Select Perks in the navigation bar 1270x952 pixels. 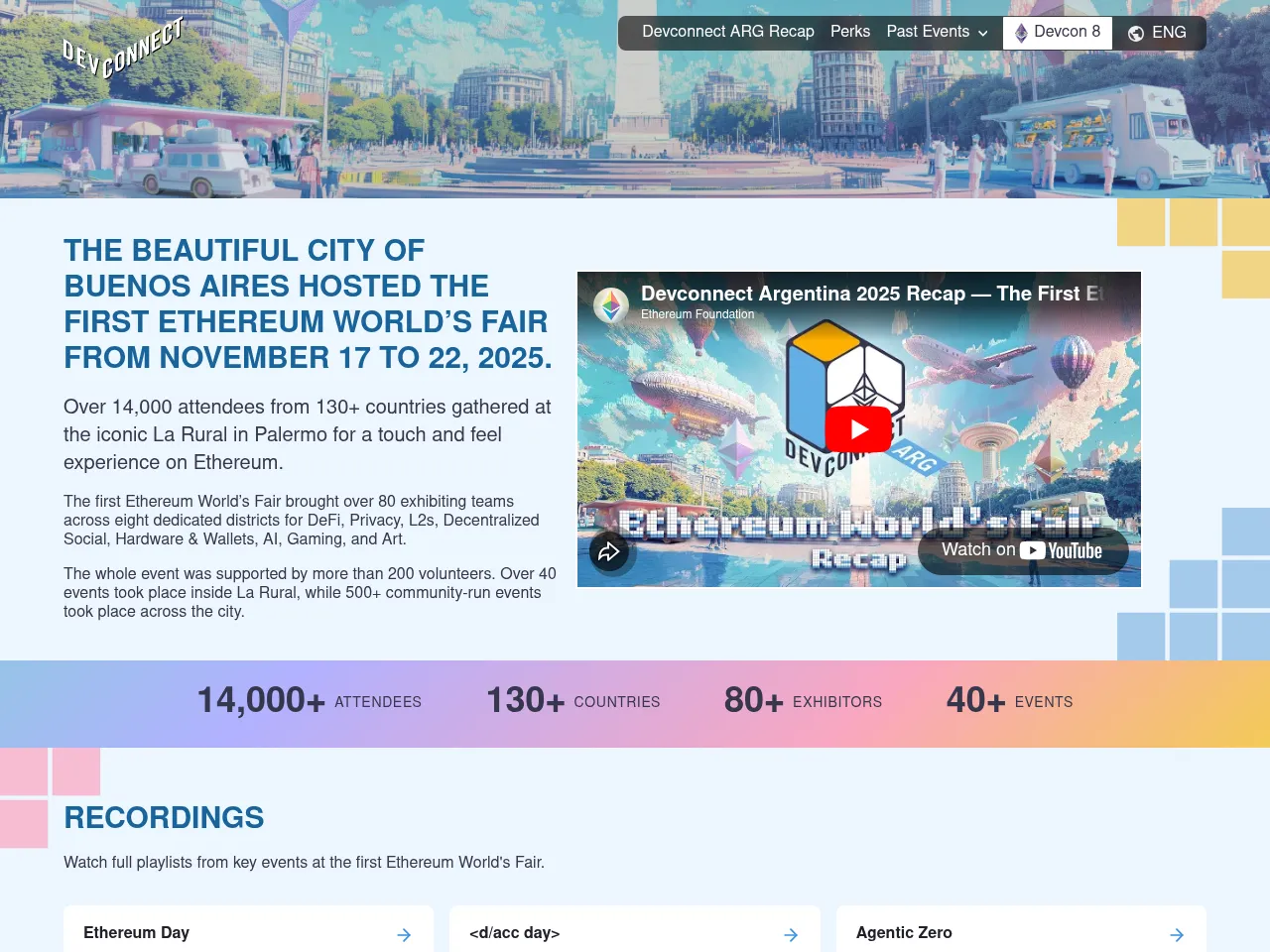point(849,32)
